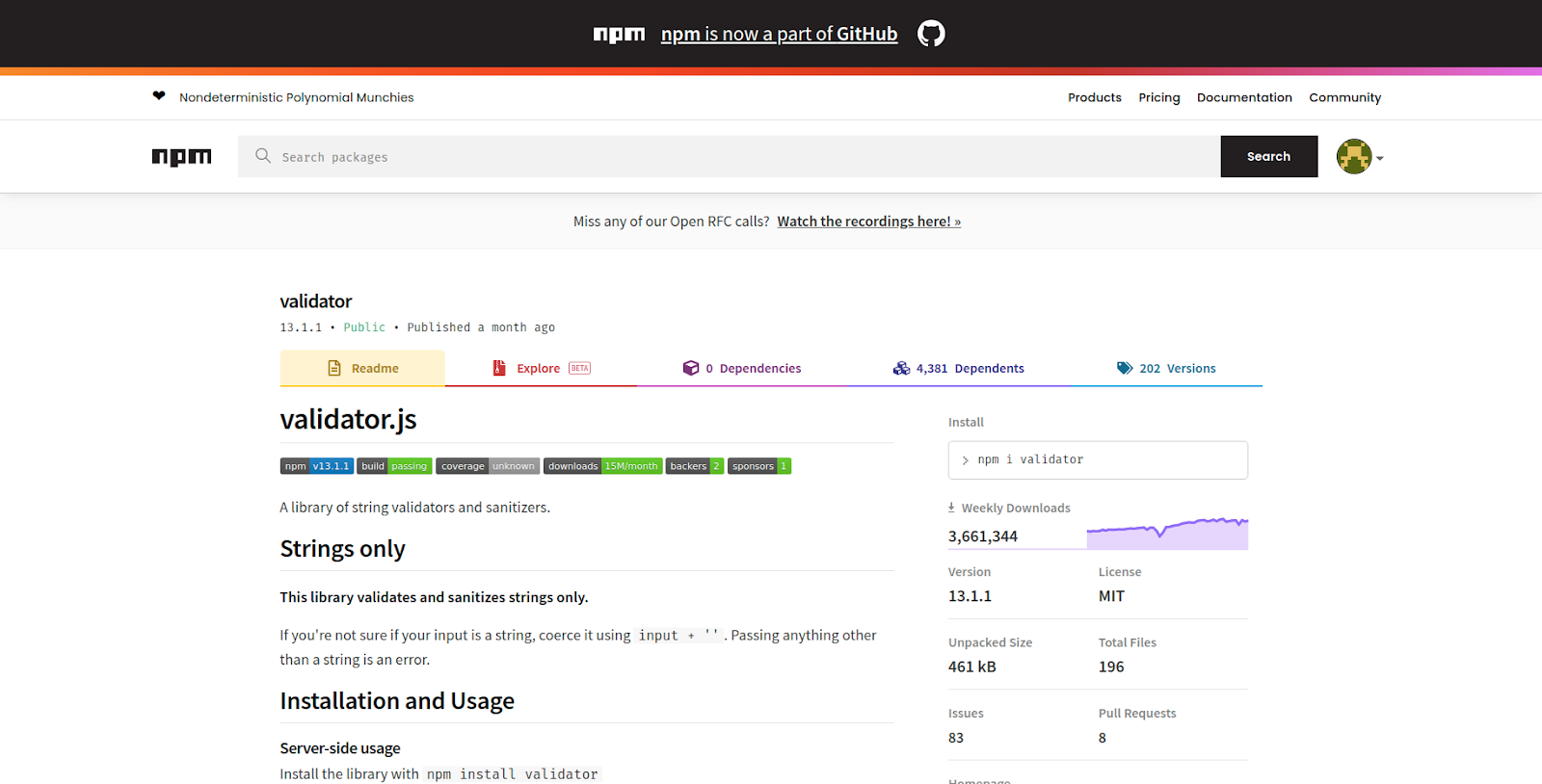Click the Readme document icon
The height and width of the screenshot is (784, 1542).
[334, 368]
